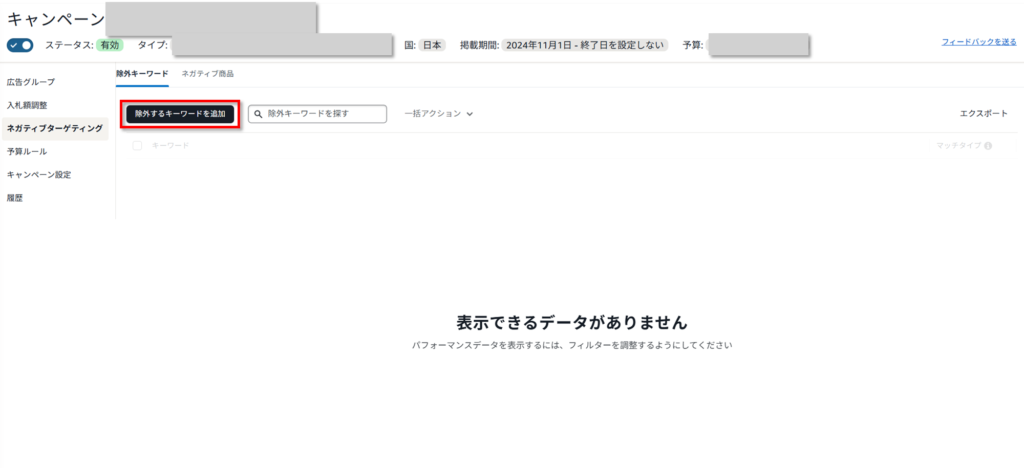Open the 一括アクション dropdown

point(438,114)
